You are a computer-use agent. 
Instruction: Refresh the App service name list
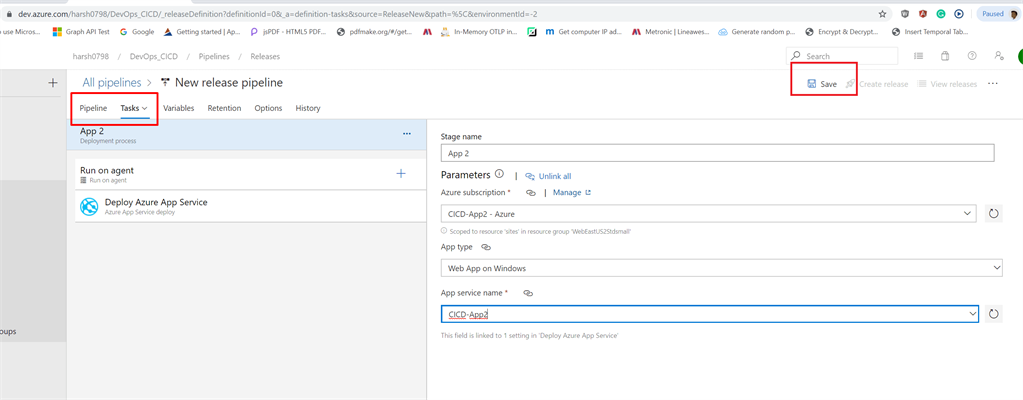(993, 314)
